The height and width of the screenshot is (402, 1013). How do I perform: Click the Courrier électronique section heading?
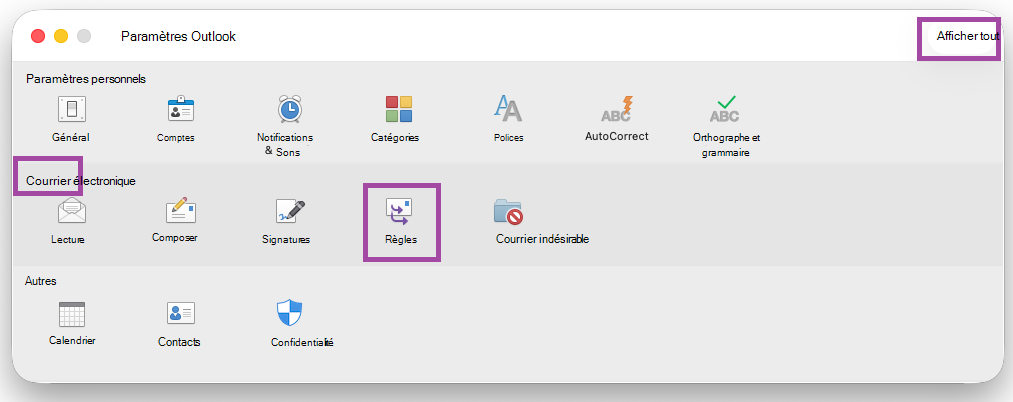(x=81, y=181)
